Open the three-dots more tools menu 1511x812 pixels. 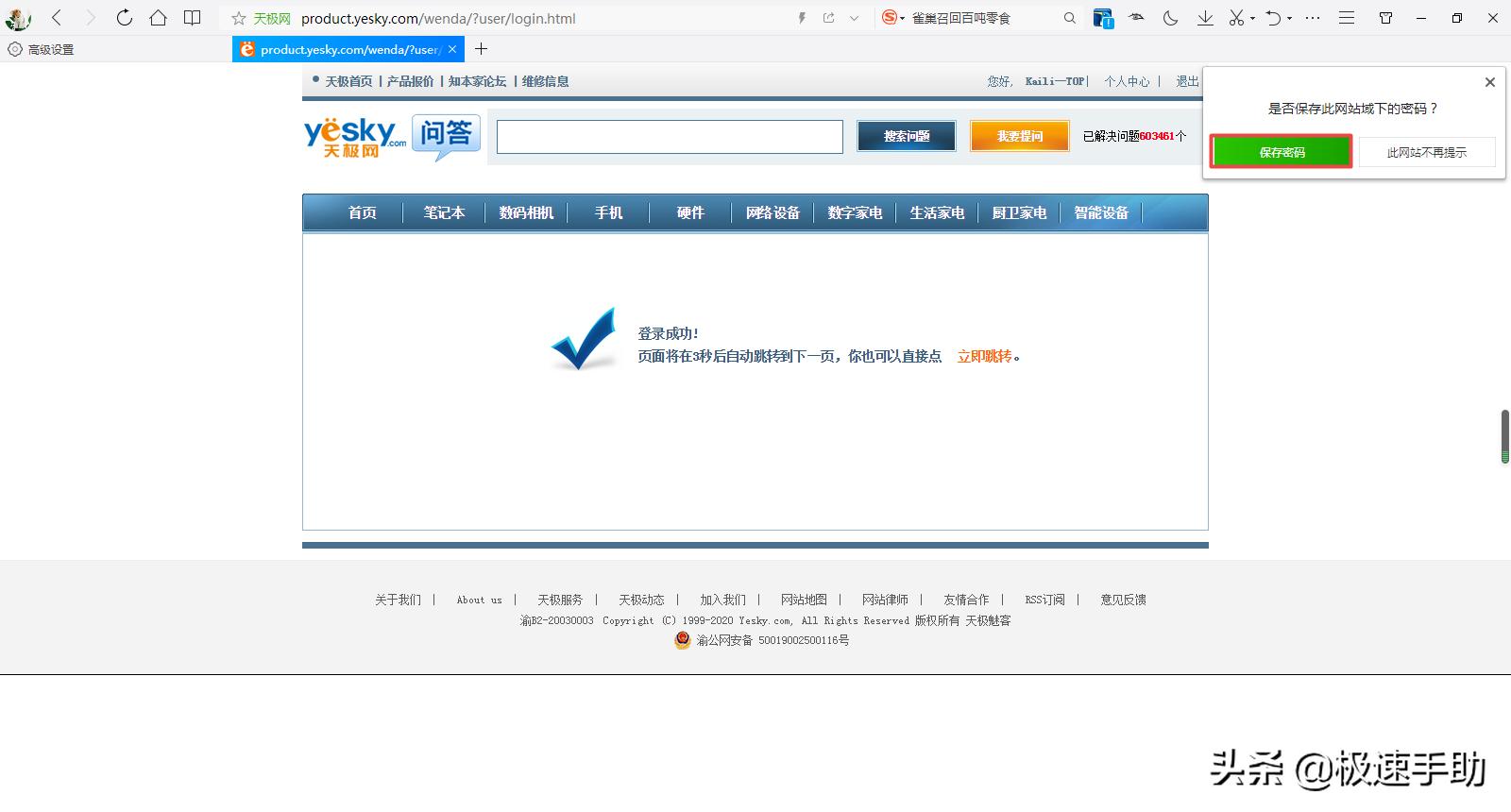[x=1313, y=18]
